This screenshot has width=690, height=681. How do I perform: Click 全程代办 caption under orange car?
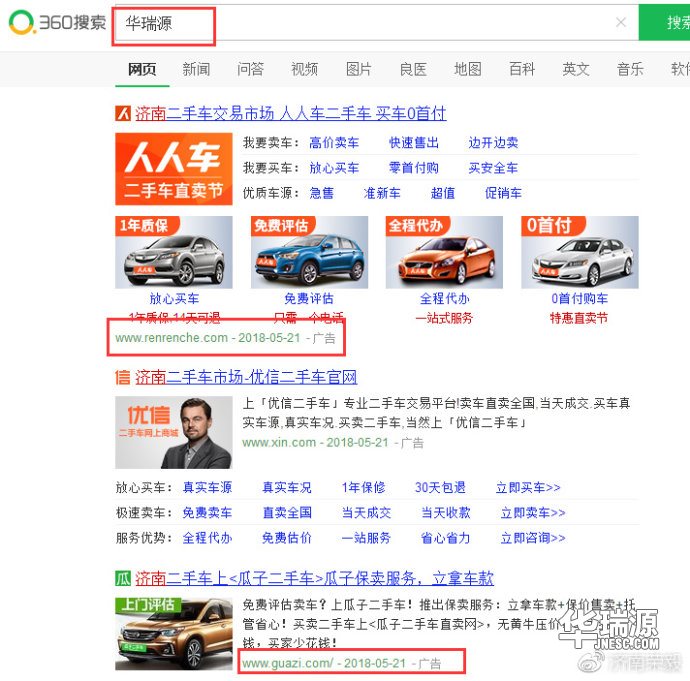coord(444,299)
